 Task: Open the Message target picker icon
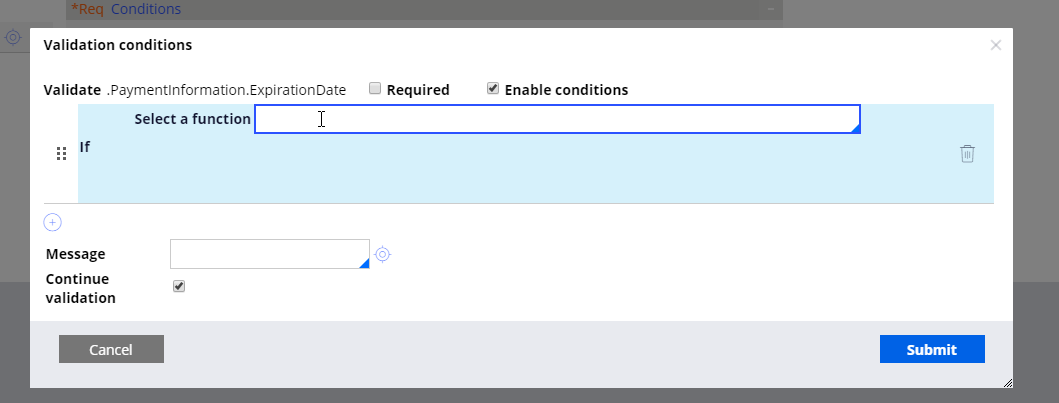[382, 254]
